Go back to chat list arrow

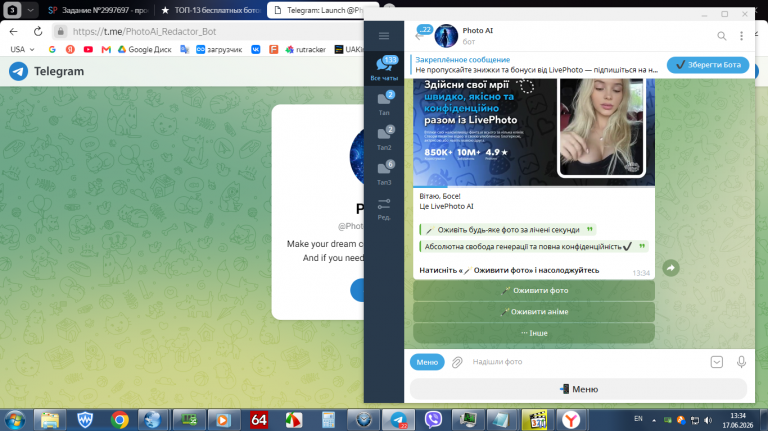point(418,36)
